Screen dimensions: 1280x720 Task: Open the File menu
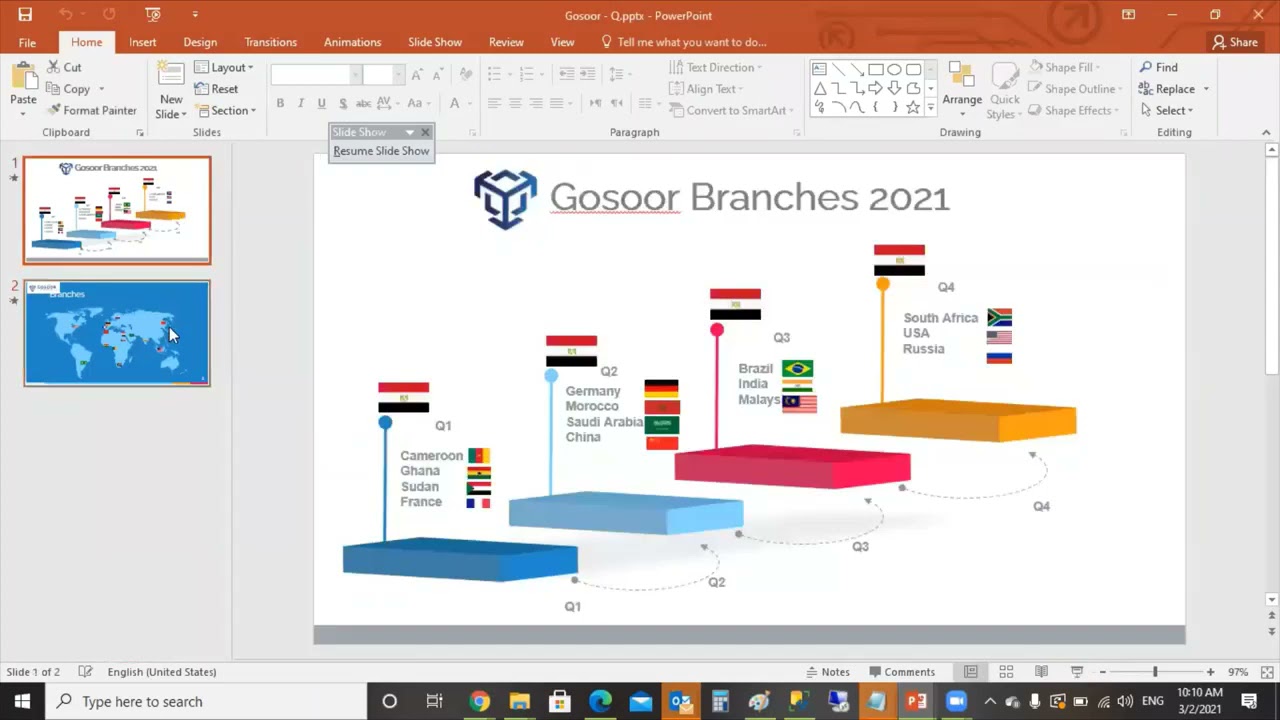[x=27, y=42]
